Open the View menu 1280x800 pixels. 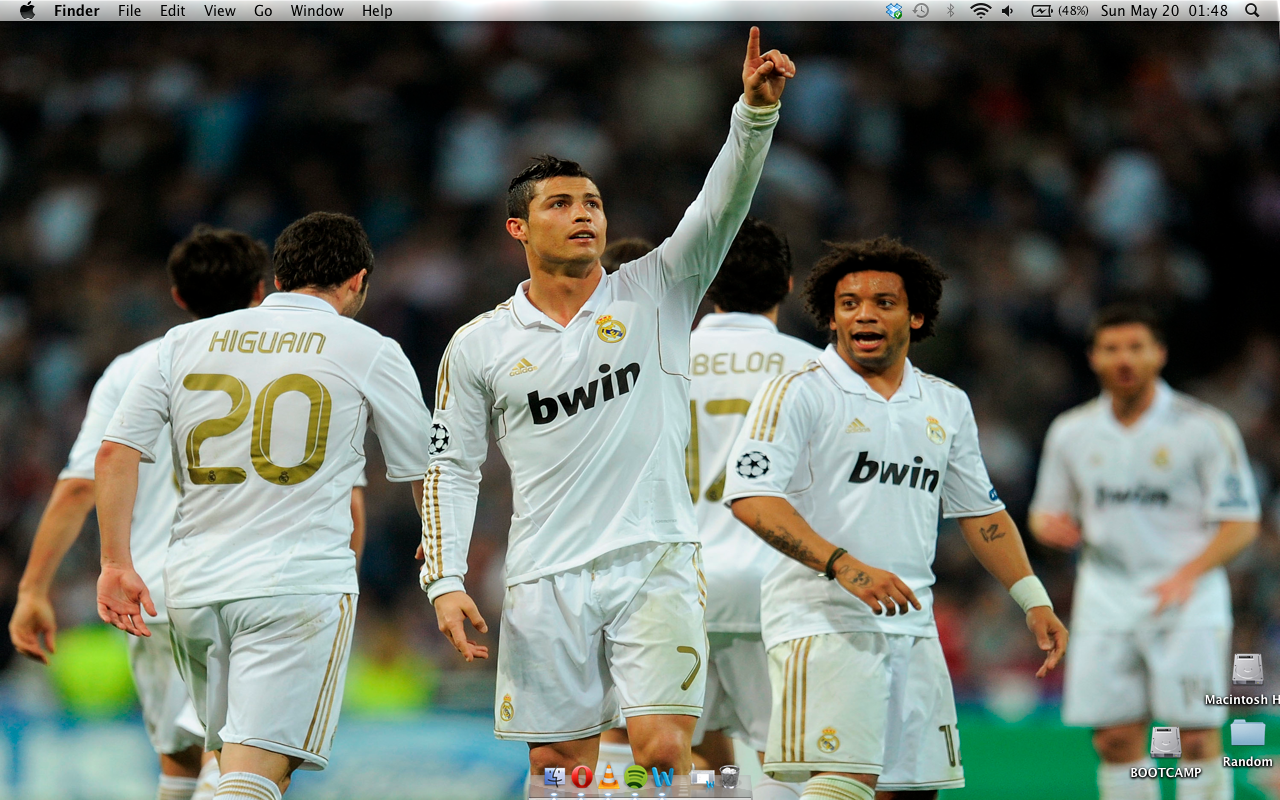[x=219, y=11]
